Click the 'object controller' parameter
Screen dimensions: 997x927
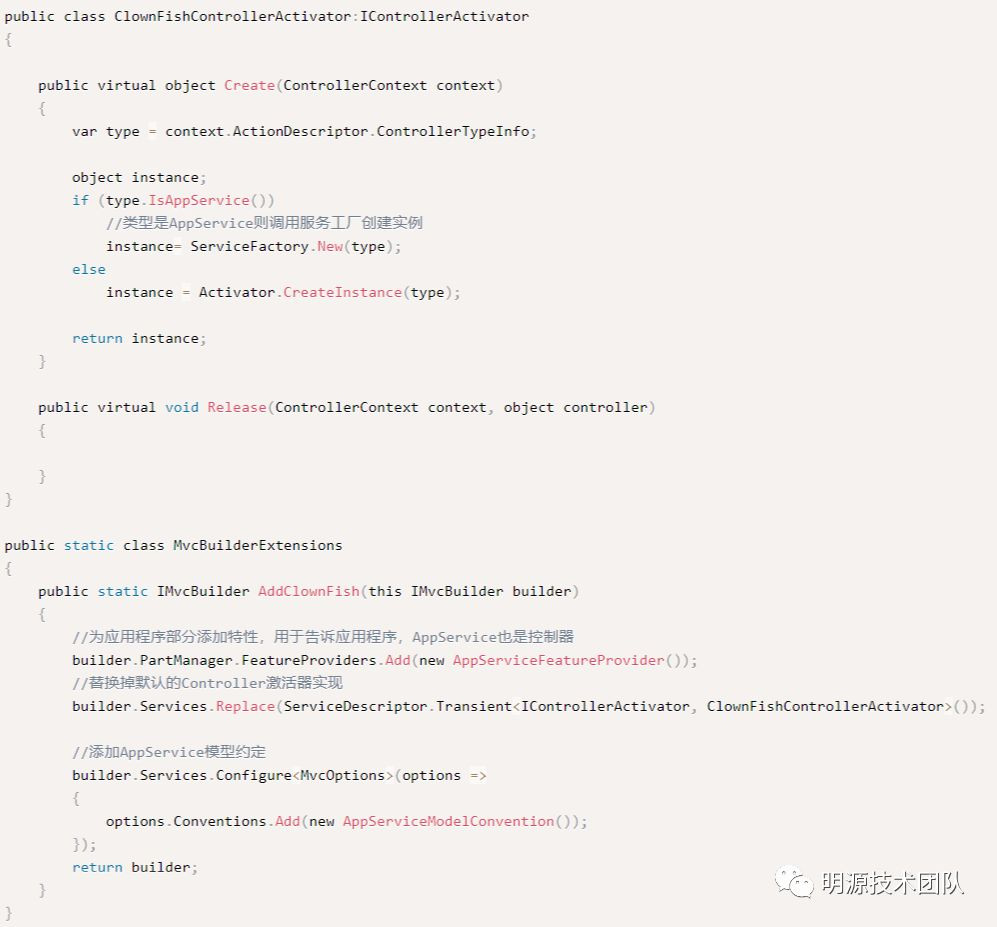pyautogui.click(x=575, y=408)
